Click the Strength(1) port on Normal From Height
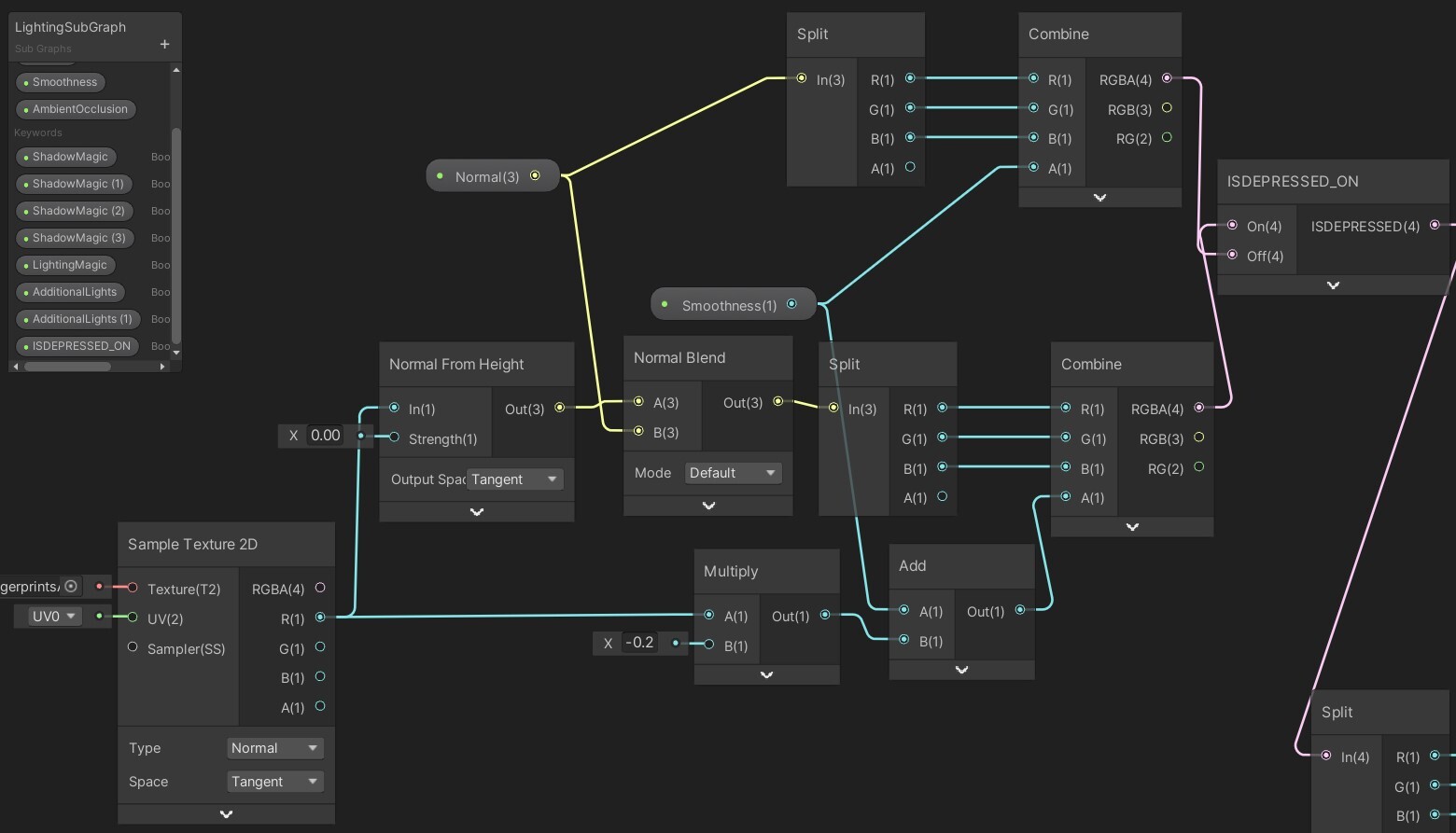 point(394,437)
